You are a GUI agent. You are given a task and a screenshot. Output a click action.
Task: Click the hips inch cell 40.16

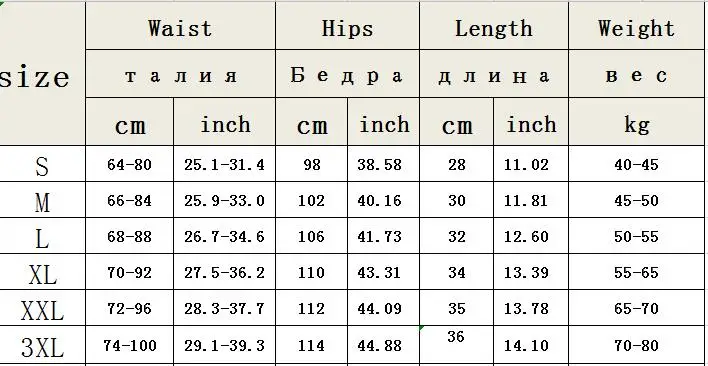383,200
